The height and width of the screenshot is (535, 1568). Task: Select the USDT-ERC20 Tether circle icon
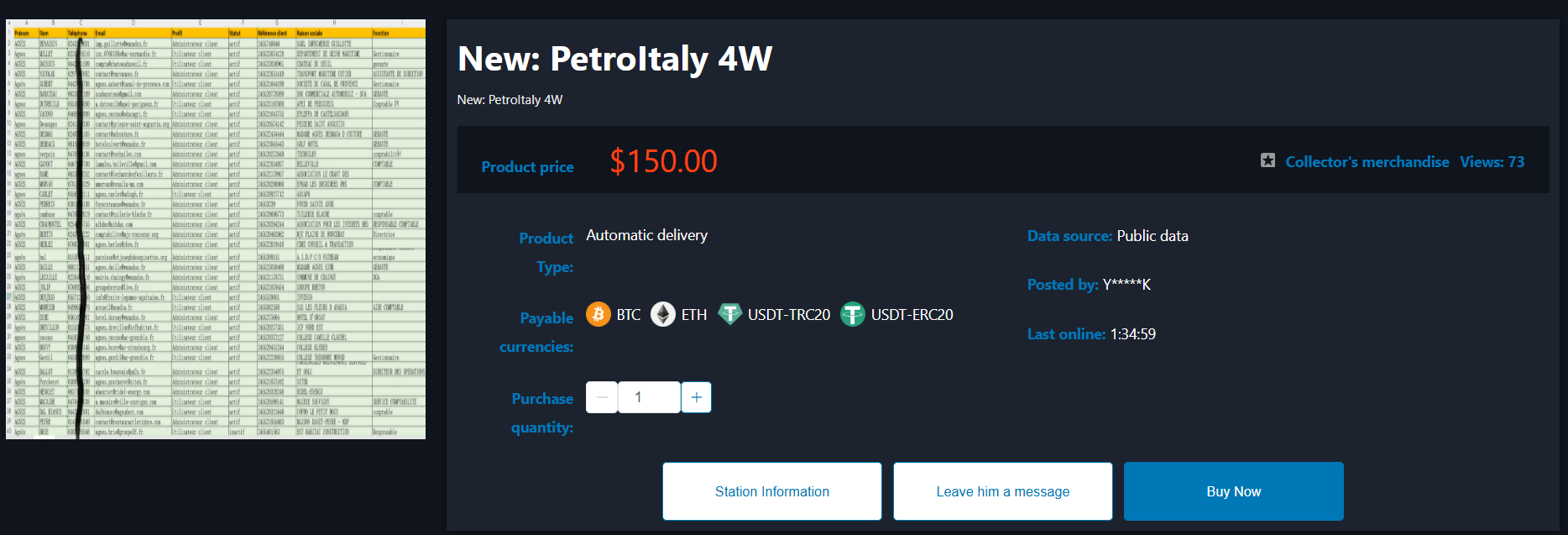point(853,314)
